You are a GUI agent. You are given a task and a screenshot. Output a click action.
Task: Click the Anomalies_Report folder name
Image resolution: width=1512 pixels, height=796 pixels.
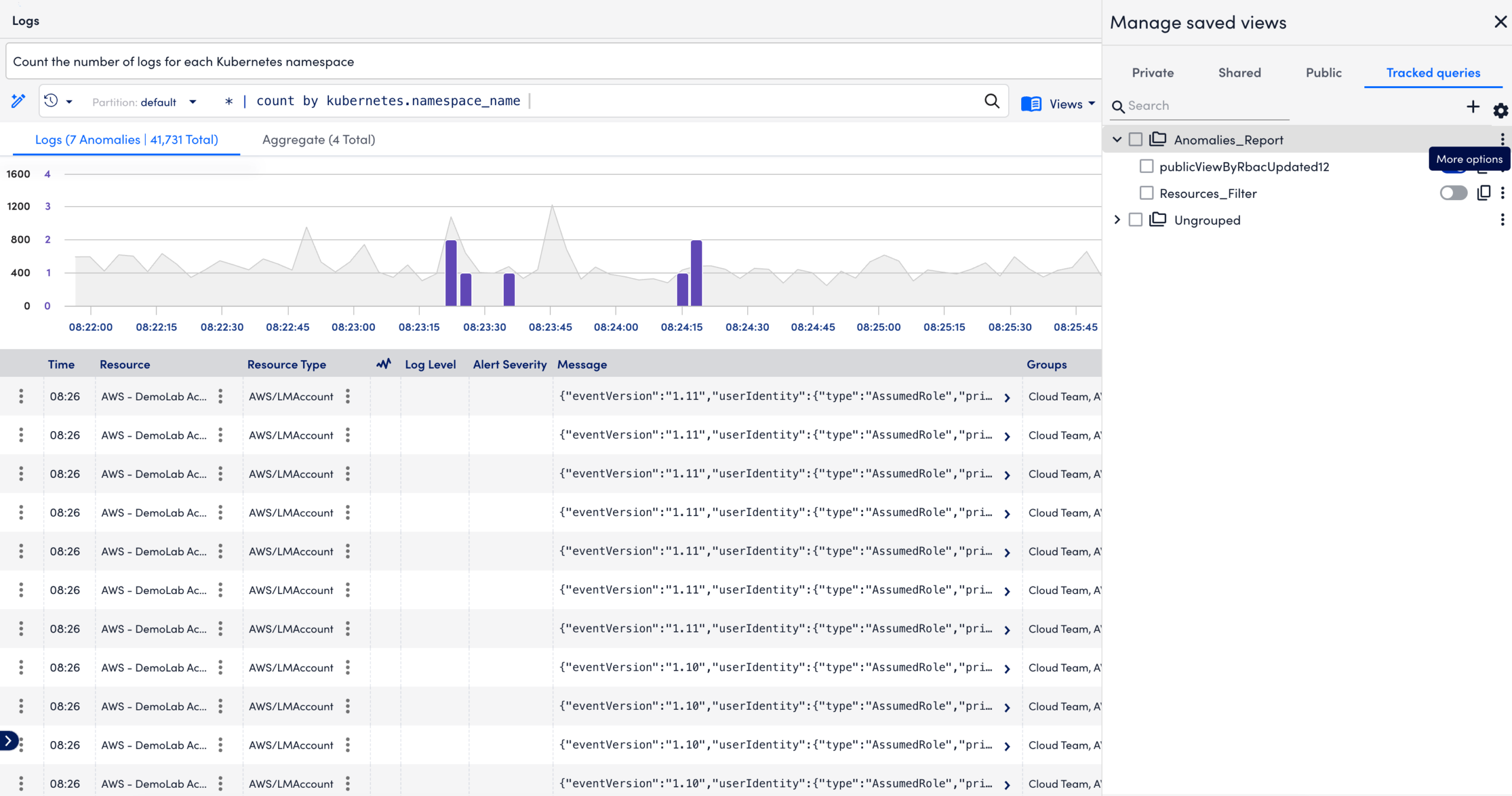coord(1228,140)
